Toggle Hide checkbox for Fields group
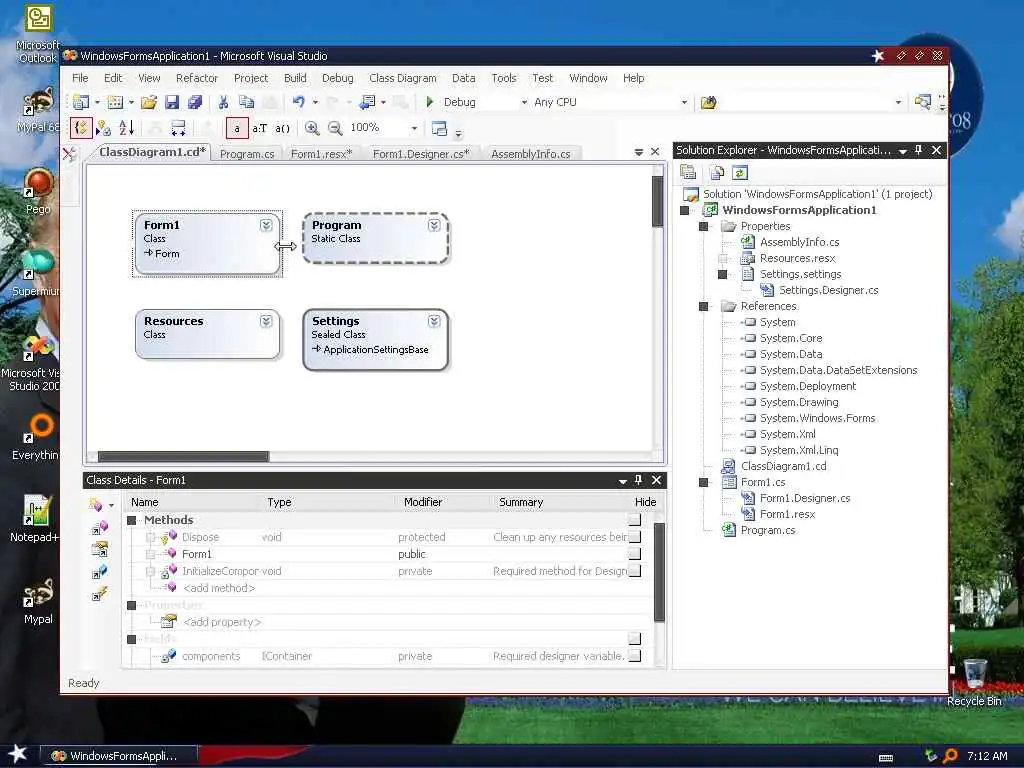1024x768 pixels. (634, 639)
